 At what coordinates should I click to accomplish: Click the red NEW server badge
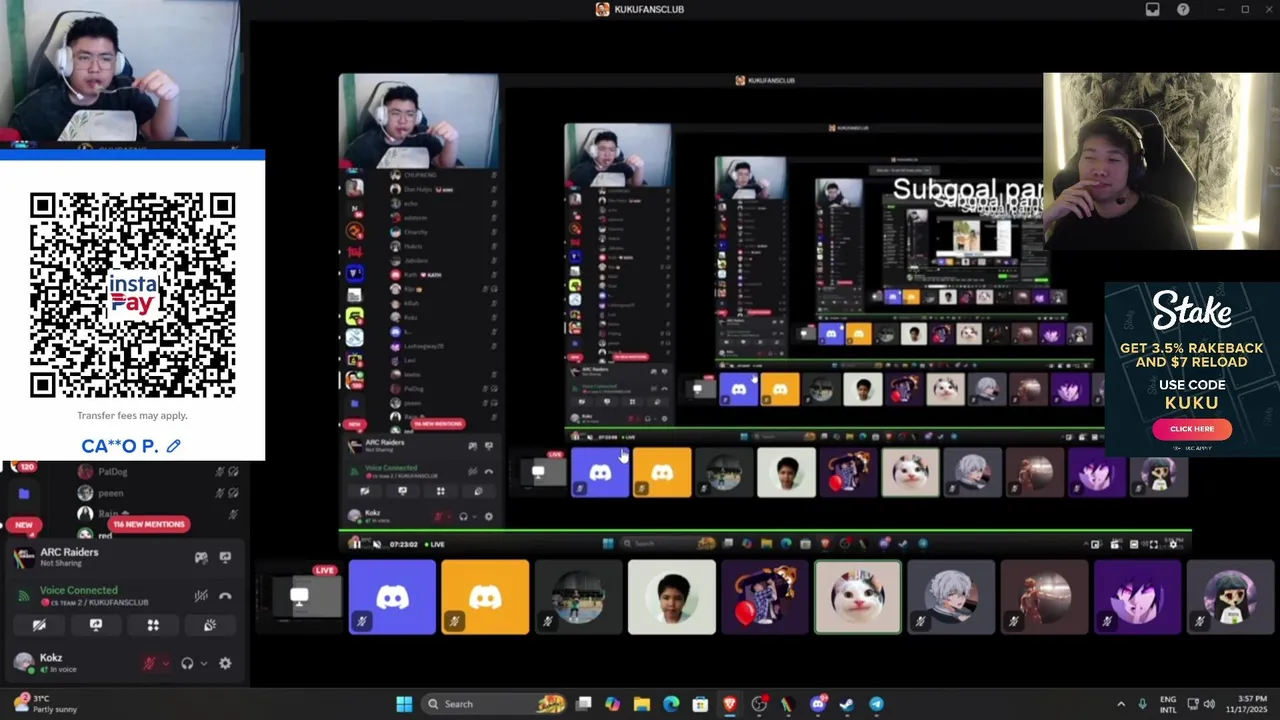pyautogui.click(x=23, y=524)
